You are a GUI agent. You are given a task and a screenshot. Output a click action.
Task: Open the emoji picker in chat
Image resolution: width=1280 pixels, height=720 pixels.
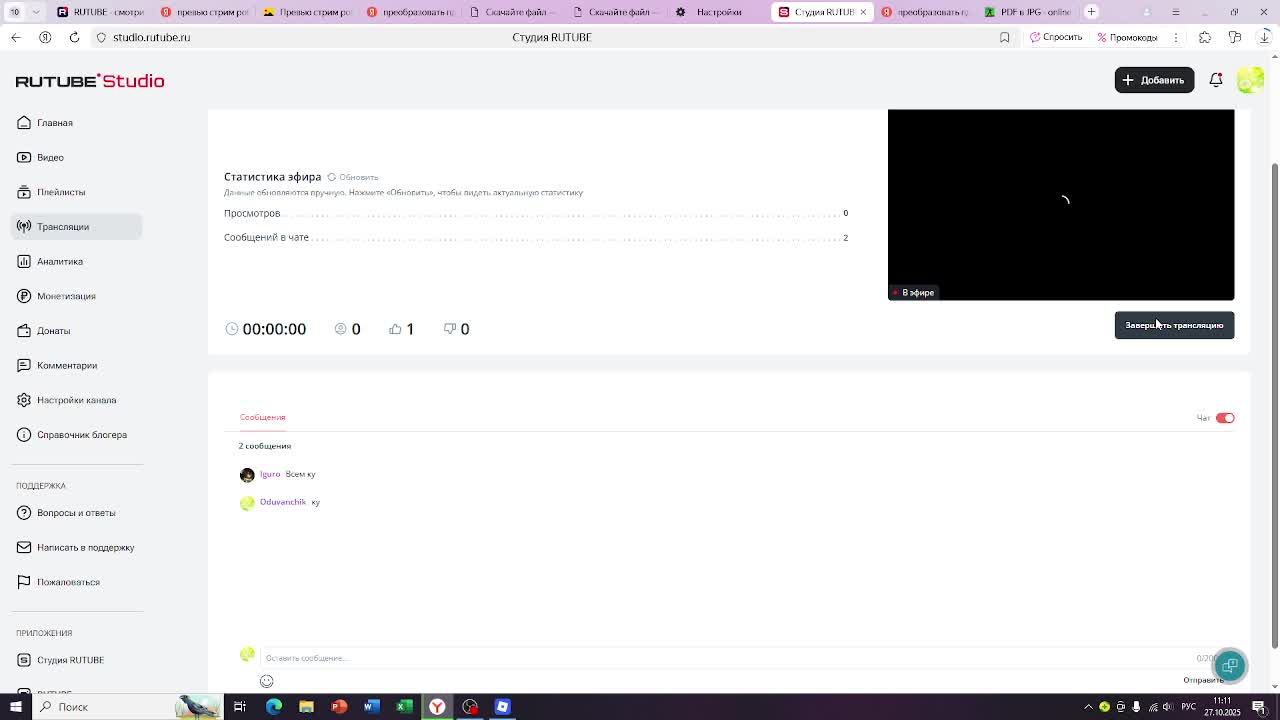266,681
